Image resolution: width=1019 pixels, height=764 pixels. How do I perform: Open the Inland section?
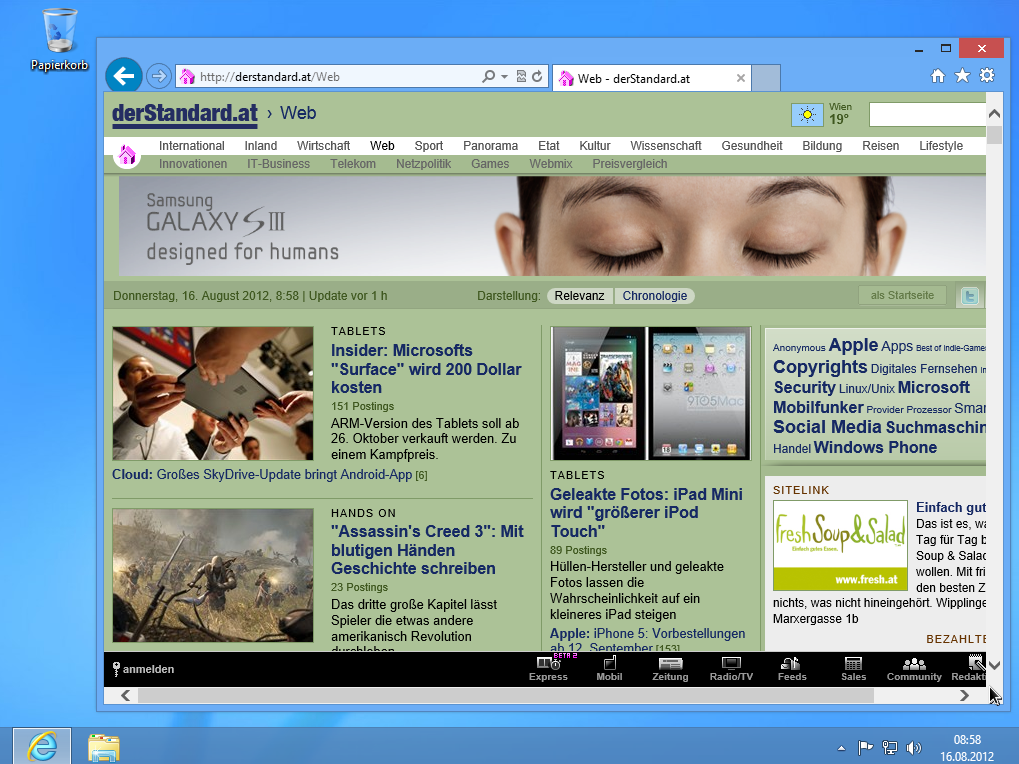tap(261, 146)
